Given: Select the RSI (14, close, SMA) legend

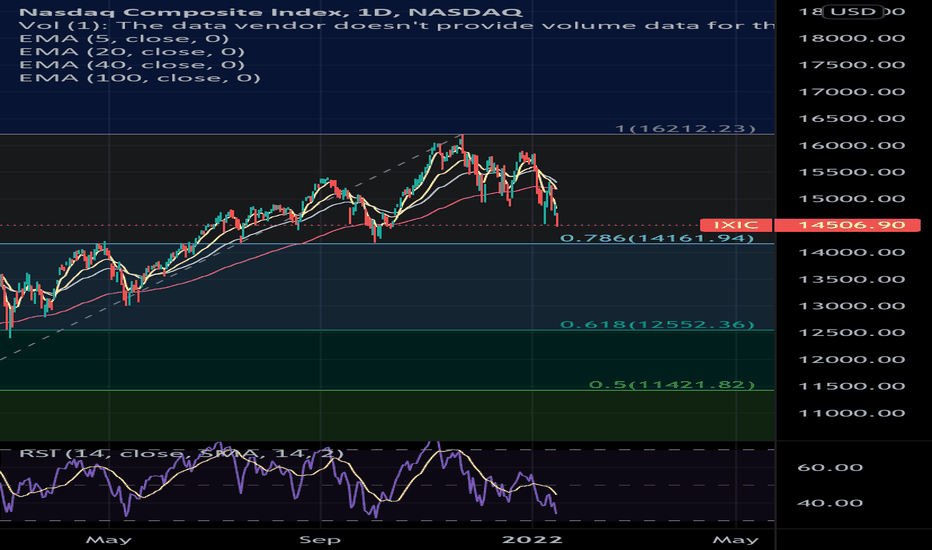Looking at the screenshot, I should [x=181, y=454].
